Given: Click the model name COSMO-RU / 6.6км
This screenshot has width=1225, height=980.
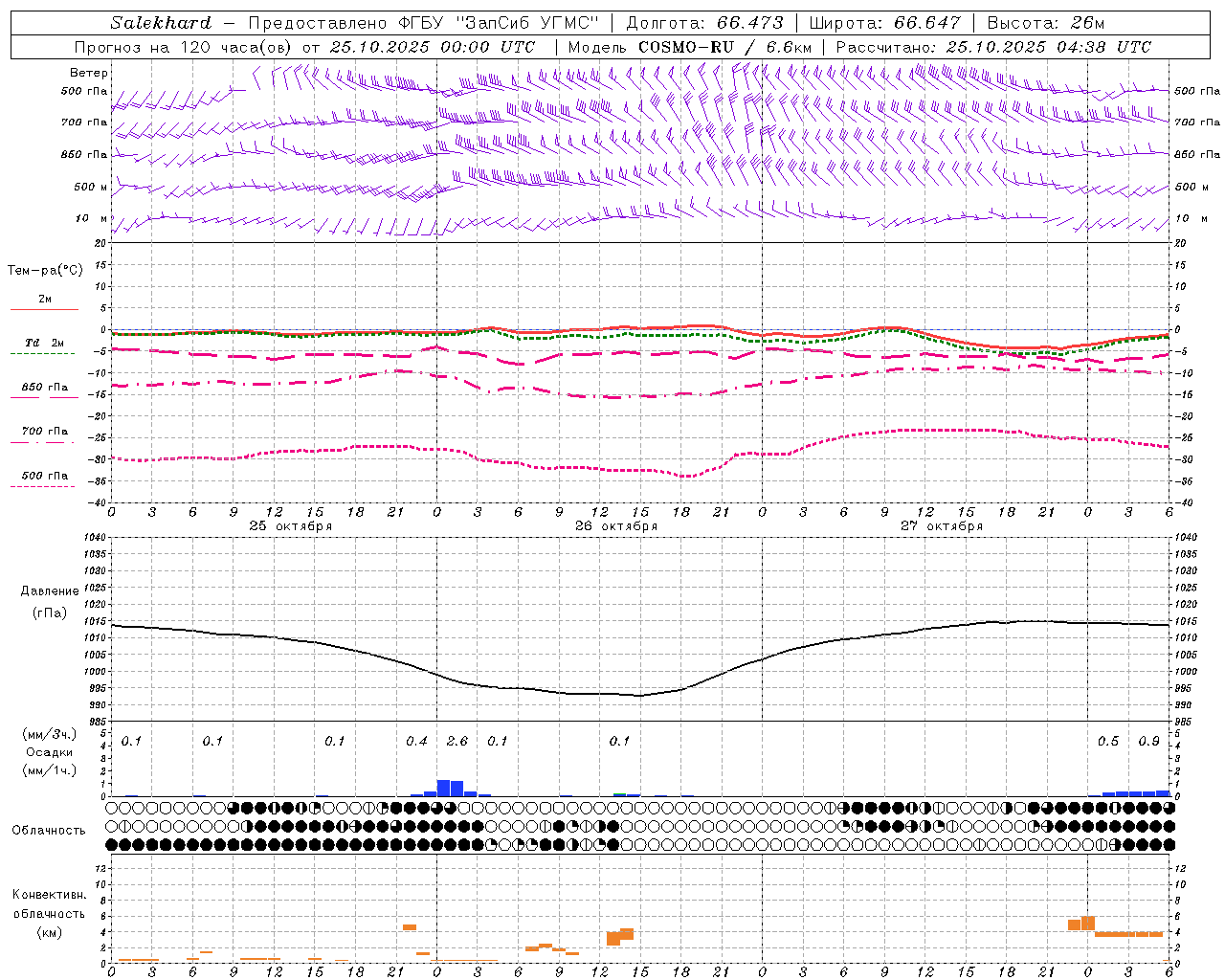Looking at the screenshot, I should pyautogui.click(x=725, y=47).
